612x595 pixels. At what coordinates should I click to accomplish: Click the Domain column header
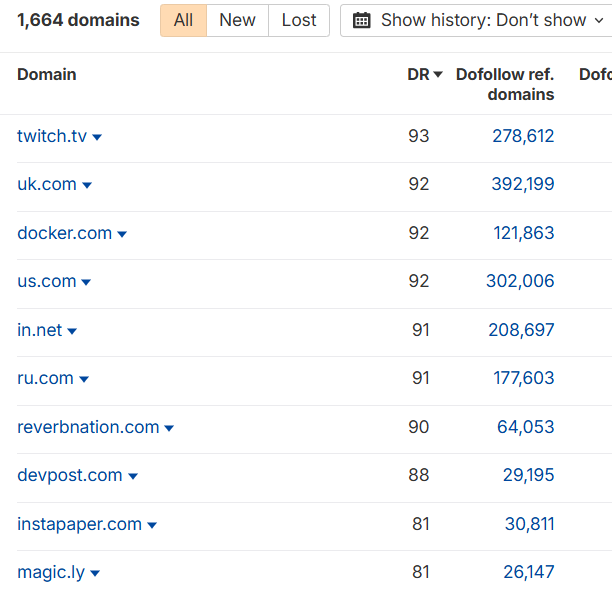coord(47,74)
